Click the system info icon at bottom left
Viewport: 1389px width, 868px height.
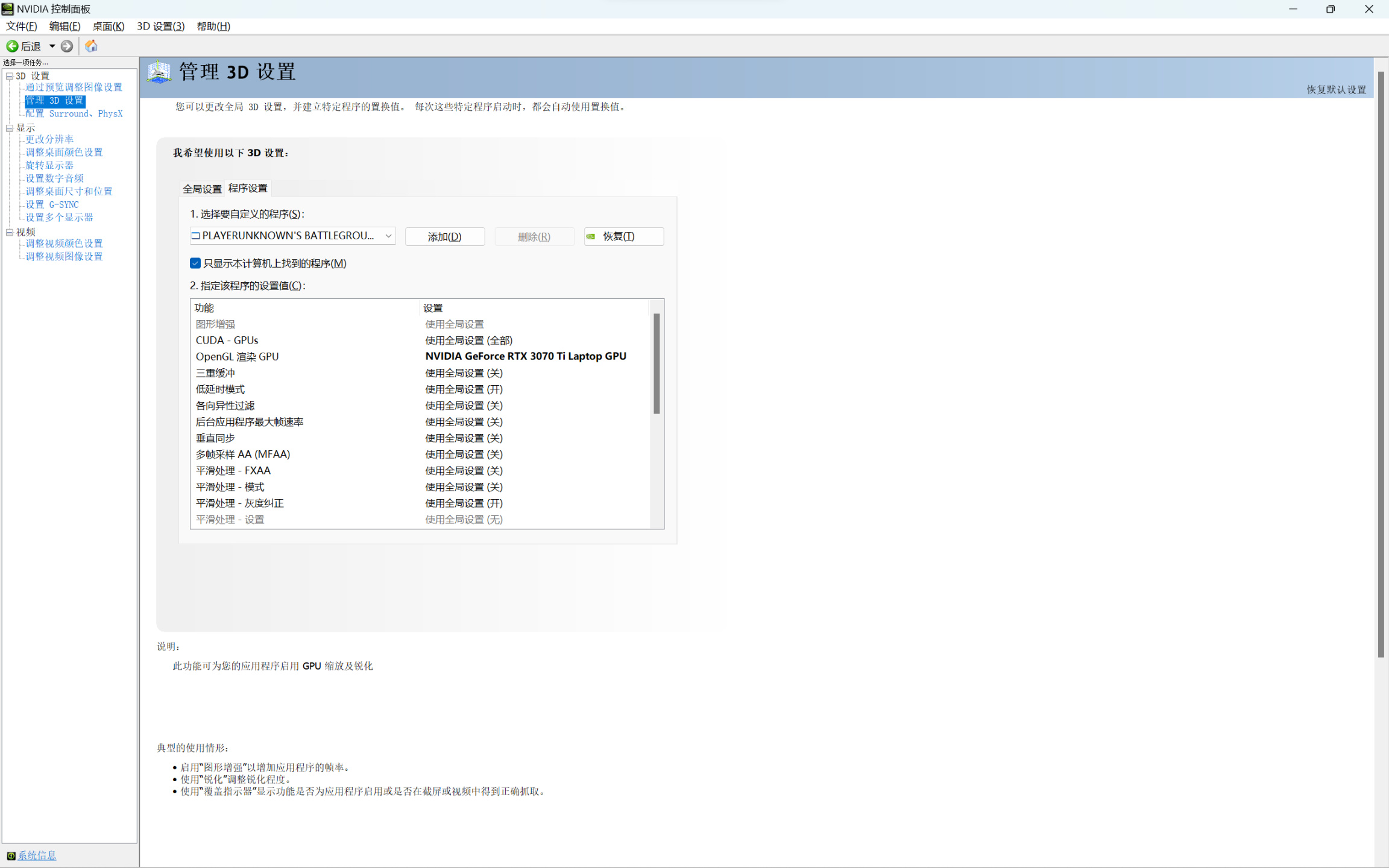[11, 855]
